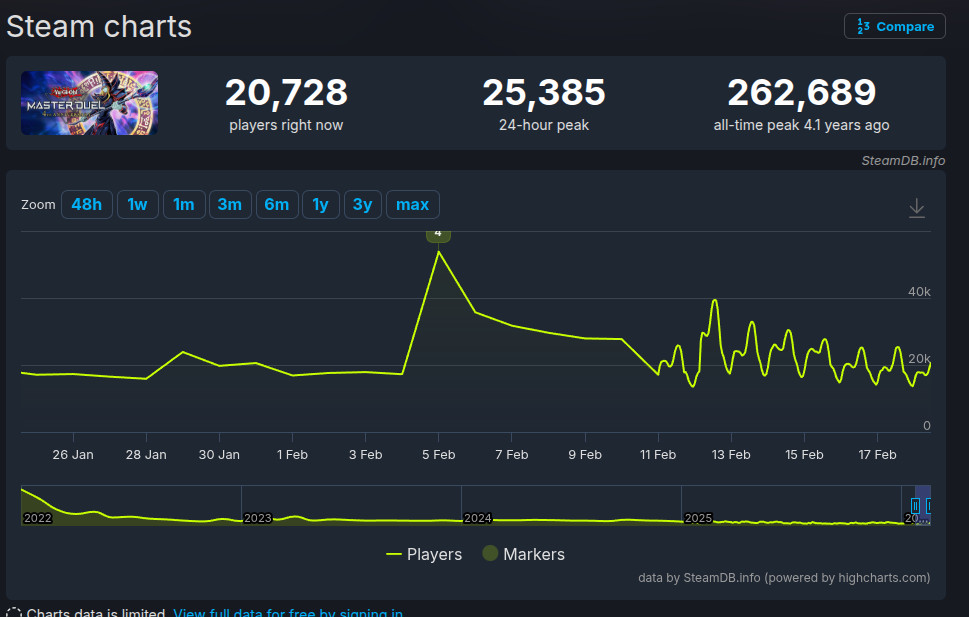Click the 2024 label in navigator timeline
This screenshot has width=969, height=617.
pyautogui.click(x=478, y=518)
